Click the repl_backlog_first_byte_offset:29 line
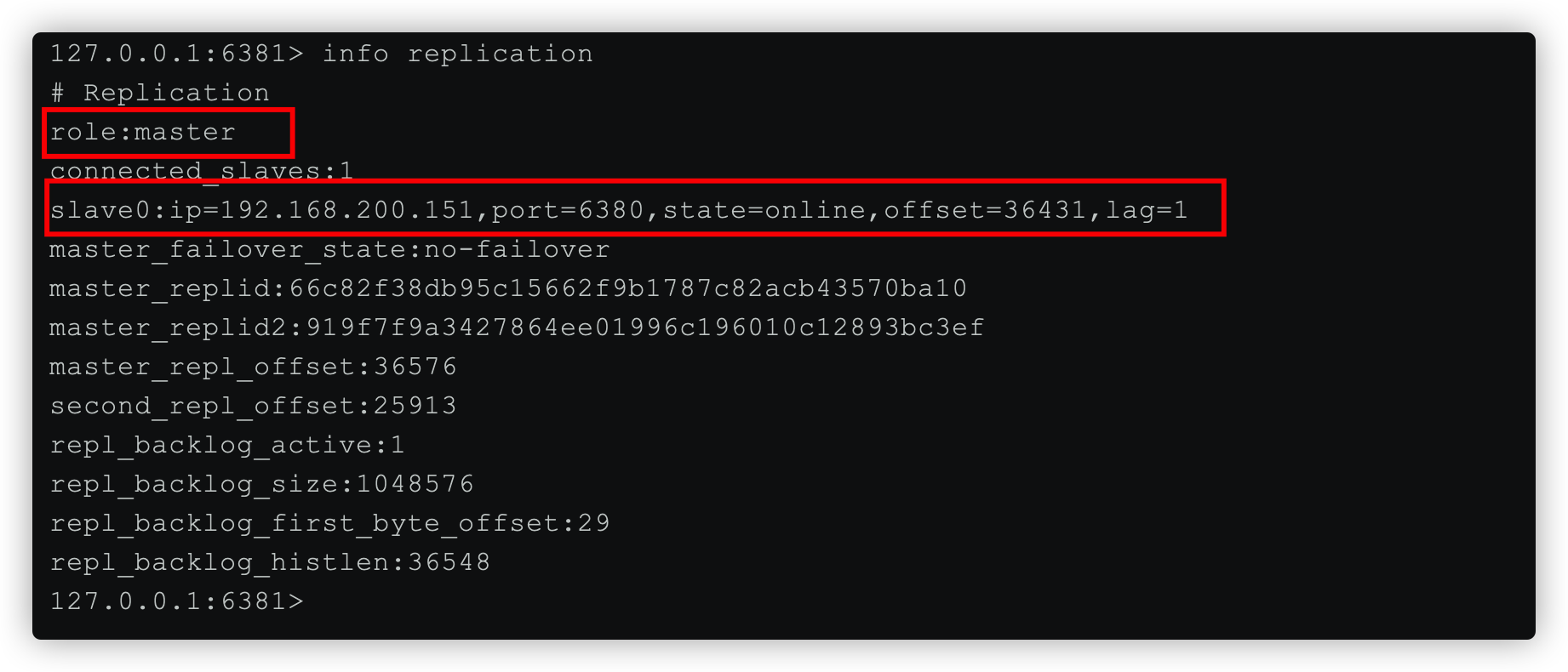The image size is (1568, 672). [329, 523]
